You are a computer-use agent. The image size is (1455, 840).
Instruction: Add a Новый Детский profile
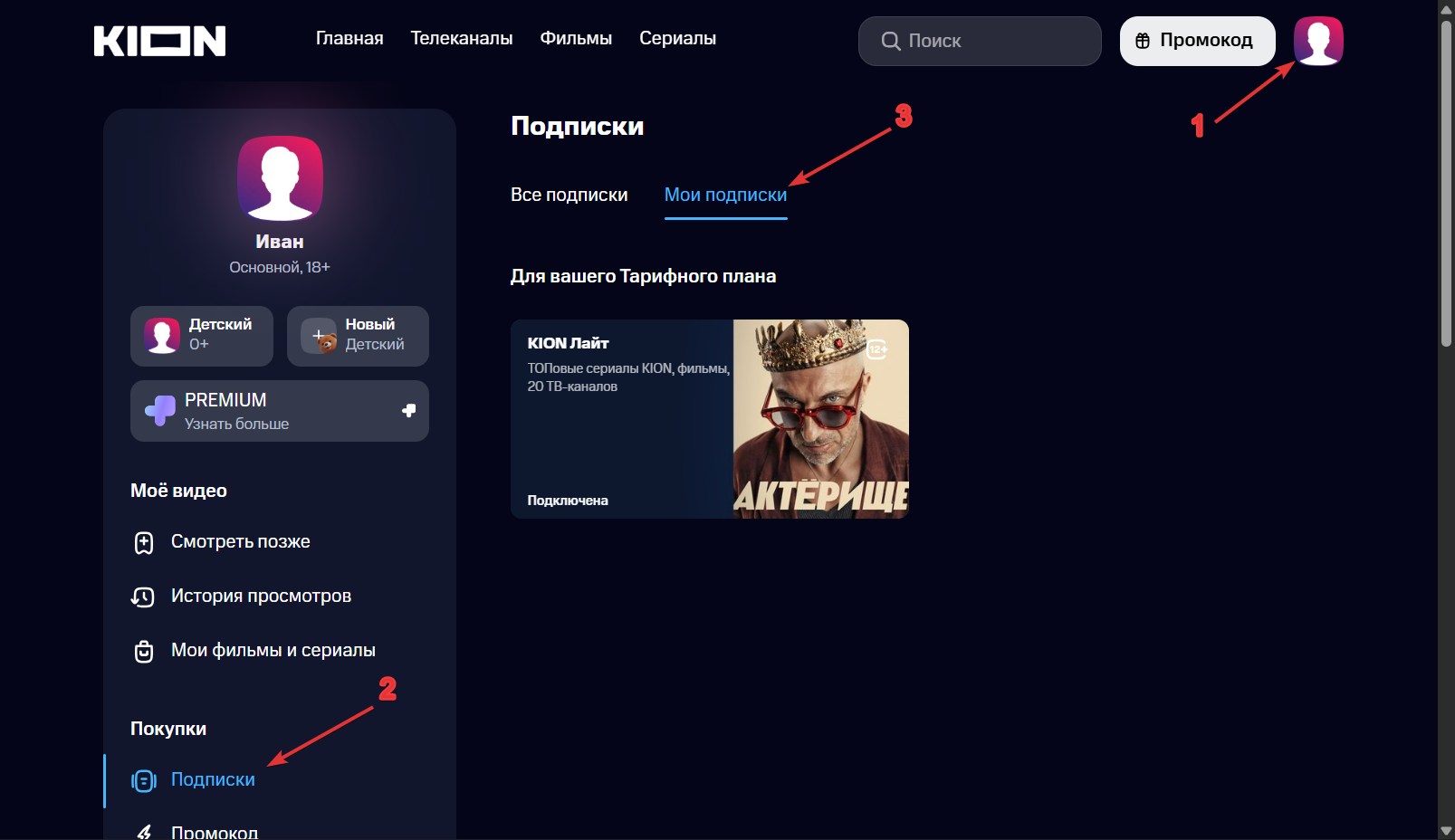point(358,336)
